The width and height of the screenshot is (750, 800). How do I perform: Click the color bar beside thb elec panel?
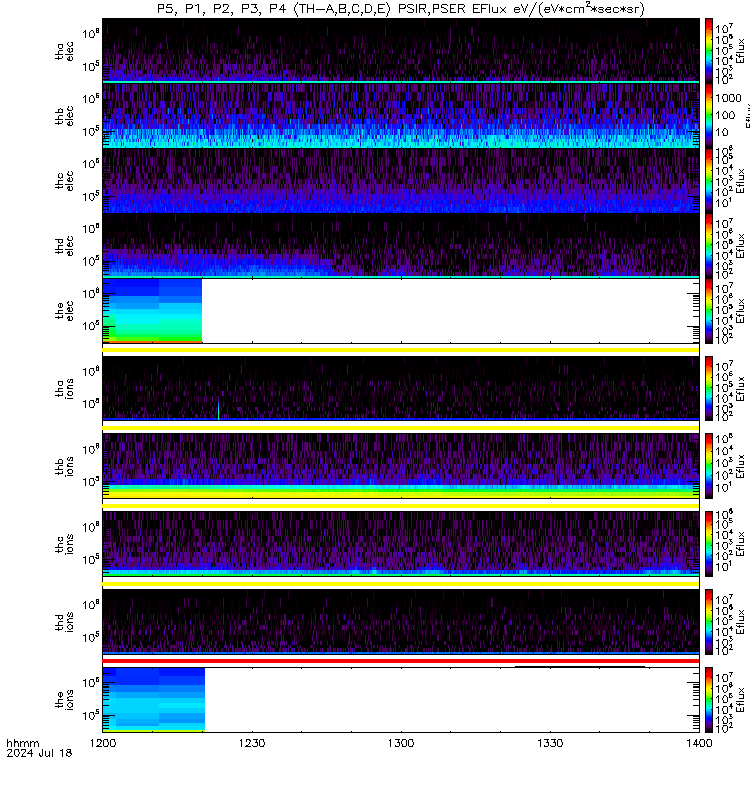pos(709,116)
